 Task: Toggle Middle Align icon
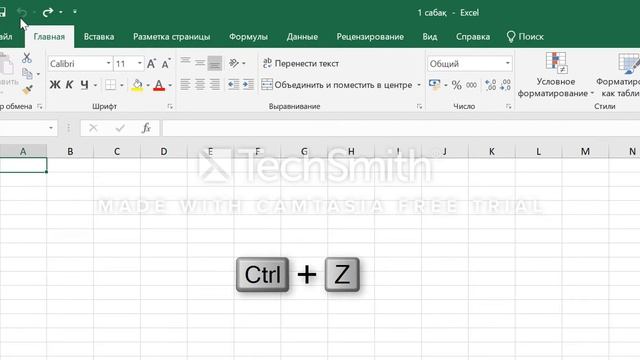coord(200,63)
